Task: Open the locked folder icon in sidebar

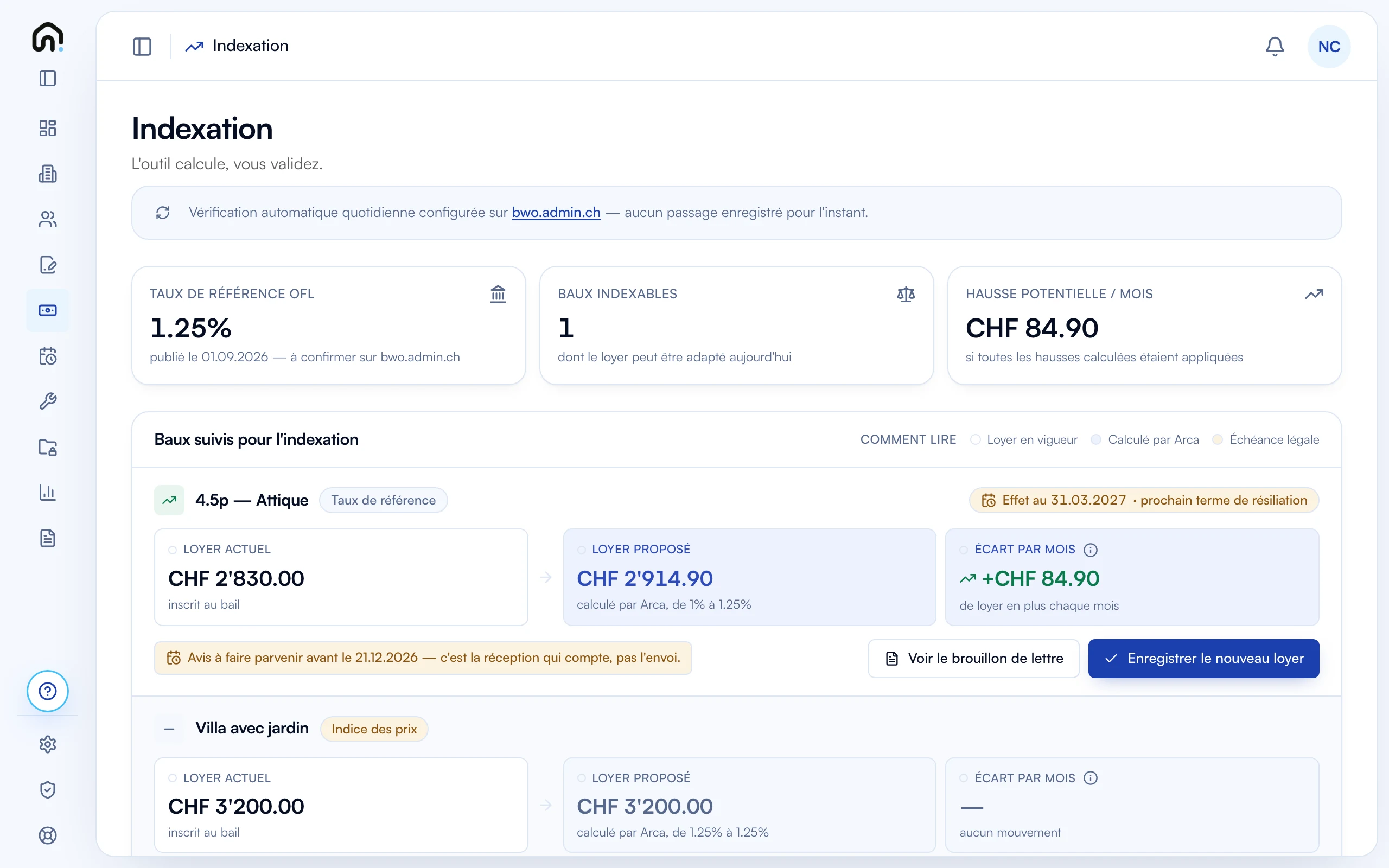Action: tap(48, 447)
